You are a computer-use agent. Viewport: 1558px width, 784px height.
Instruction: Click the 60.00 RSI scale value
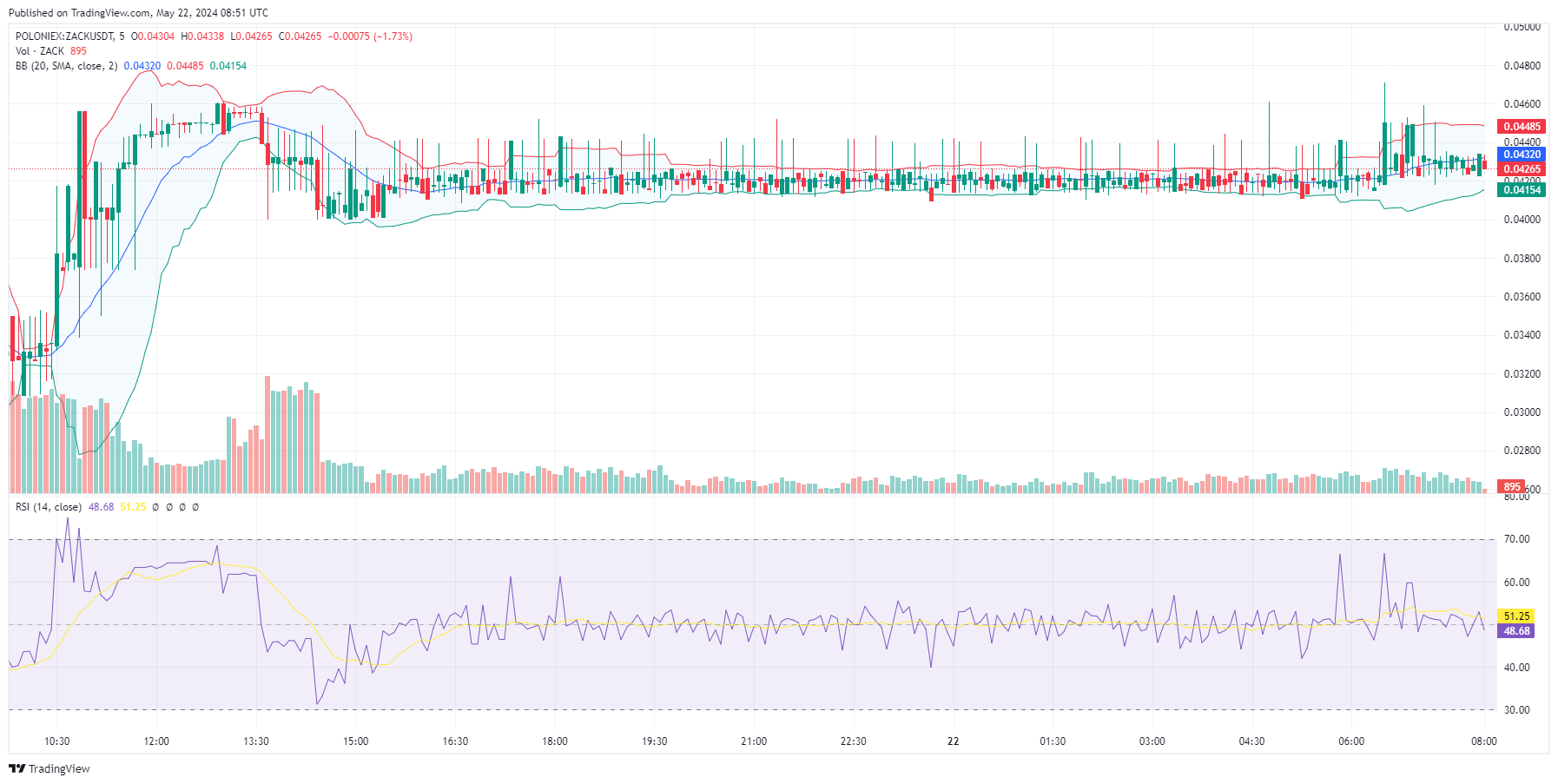click(x=1517, y=583)
